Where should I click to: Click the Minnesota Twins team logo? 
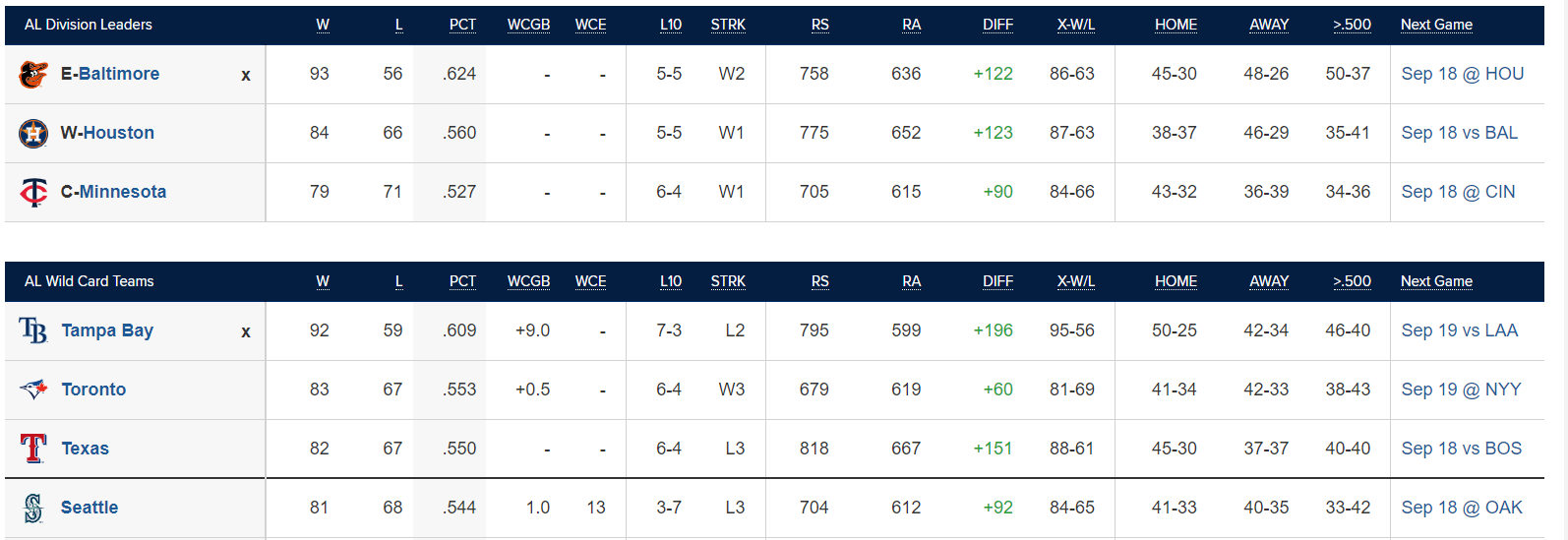pos(33,192)
